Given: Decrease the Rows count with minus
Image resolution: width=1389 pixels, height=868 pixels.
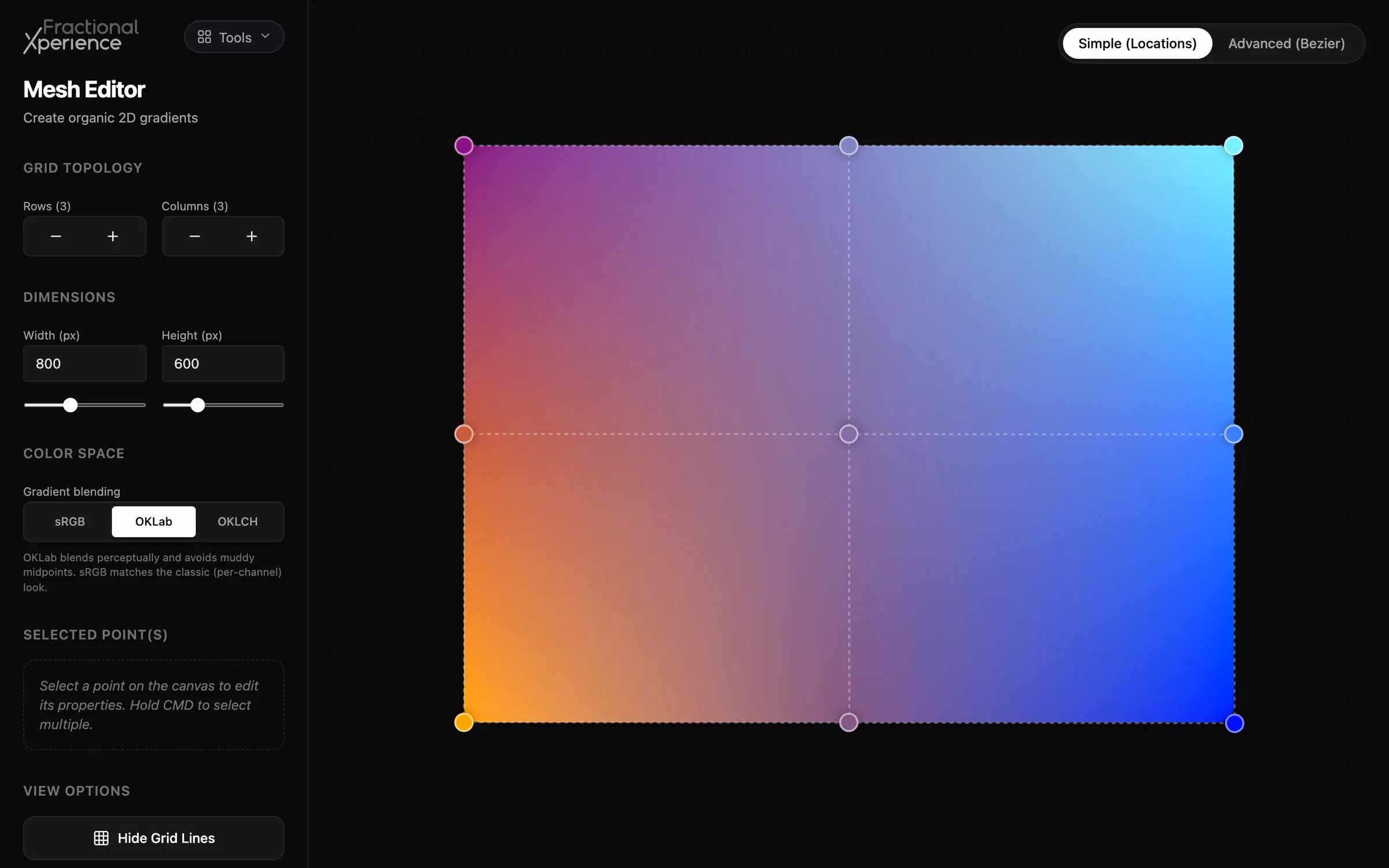Looking at the screenshot, I should point(56,236).
